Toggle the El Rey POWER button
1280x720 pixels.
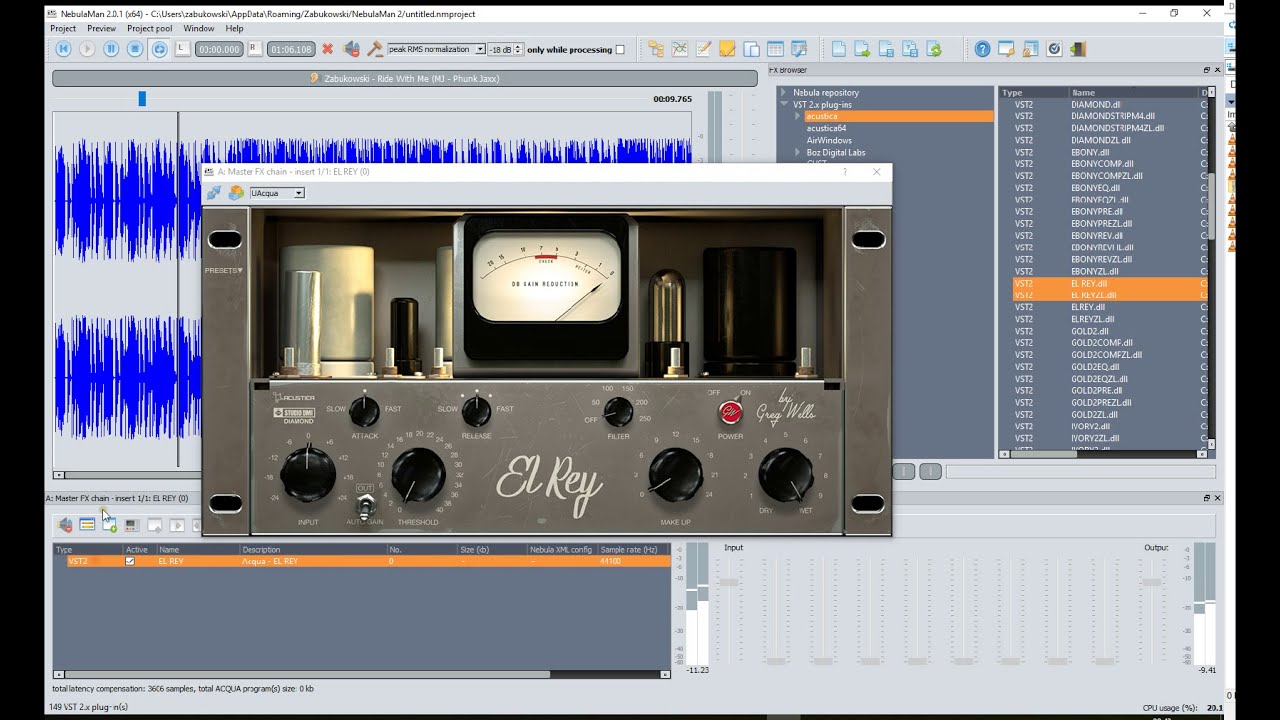(x=731, y=413)
